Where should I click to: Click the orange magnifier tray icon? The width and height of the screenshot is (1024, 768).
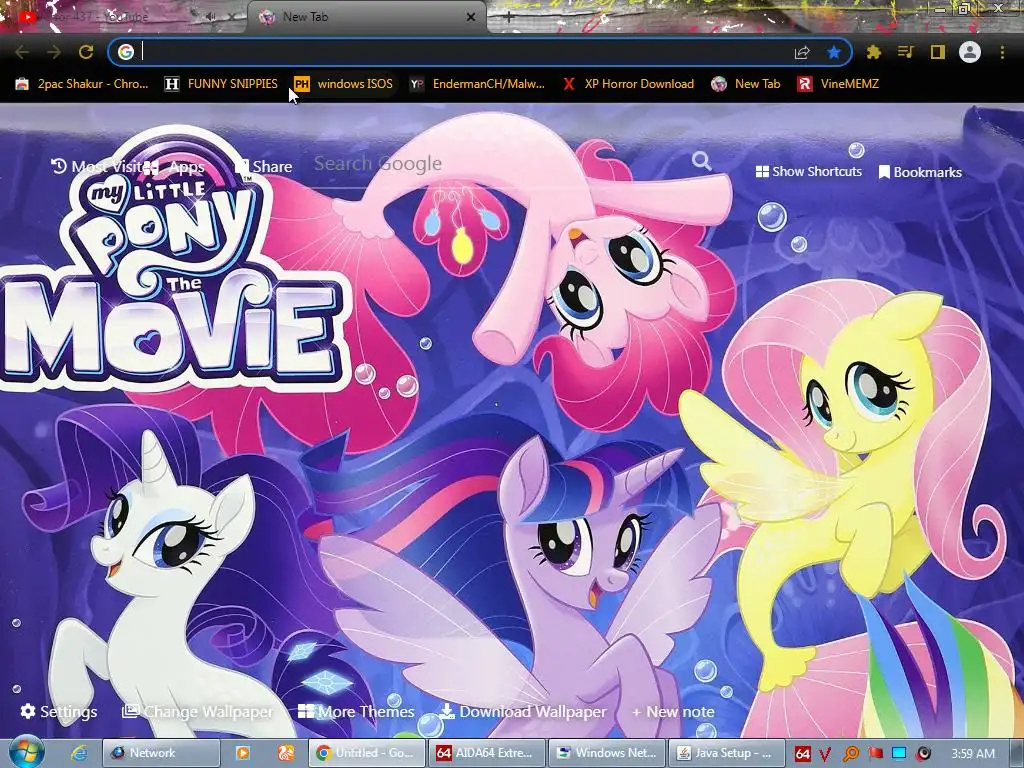(851, 754)
